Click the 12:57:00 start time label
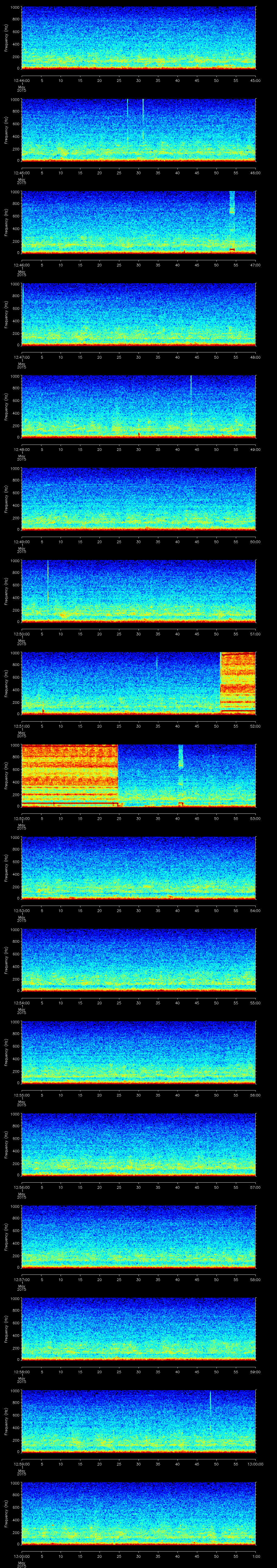Screen dimensions: 277x1568 (x=21, y=1279)
